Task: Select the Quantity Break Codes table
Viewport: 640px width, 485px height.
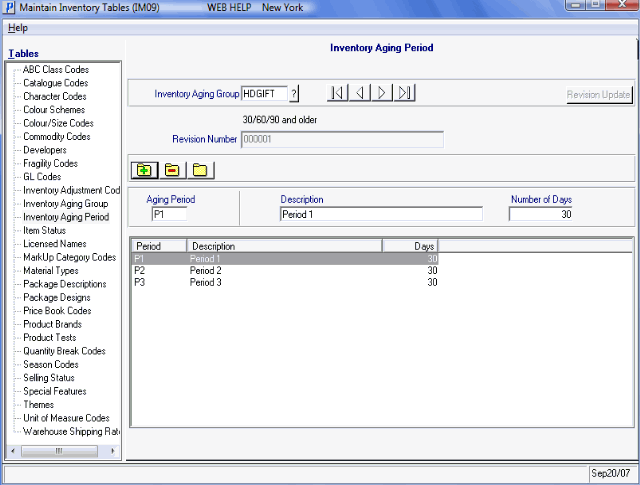Action: [64, 351]
